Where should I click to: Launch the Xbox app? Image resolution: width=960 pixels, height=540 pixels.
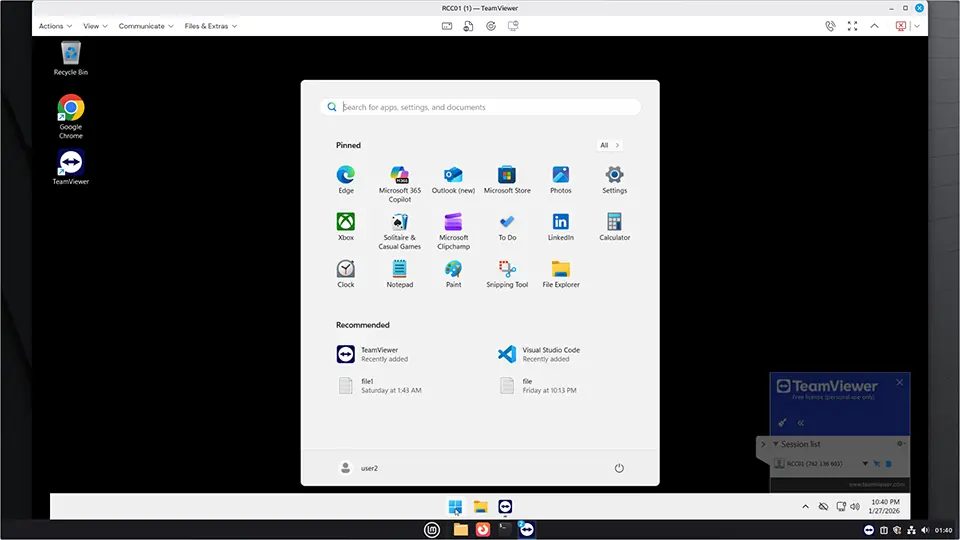tap(346, 227)
